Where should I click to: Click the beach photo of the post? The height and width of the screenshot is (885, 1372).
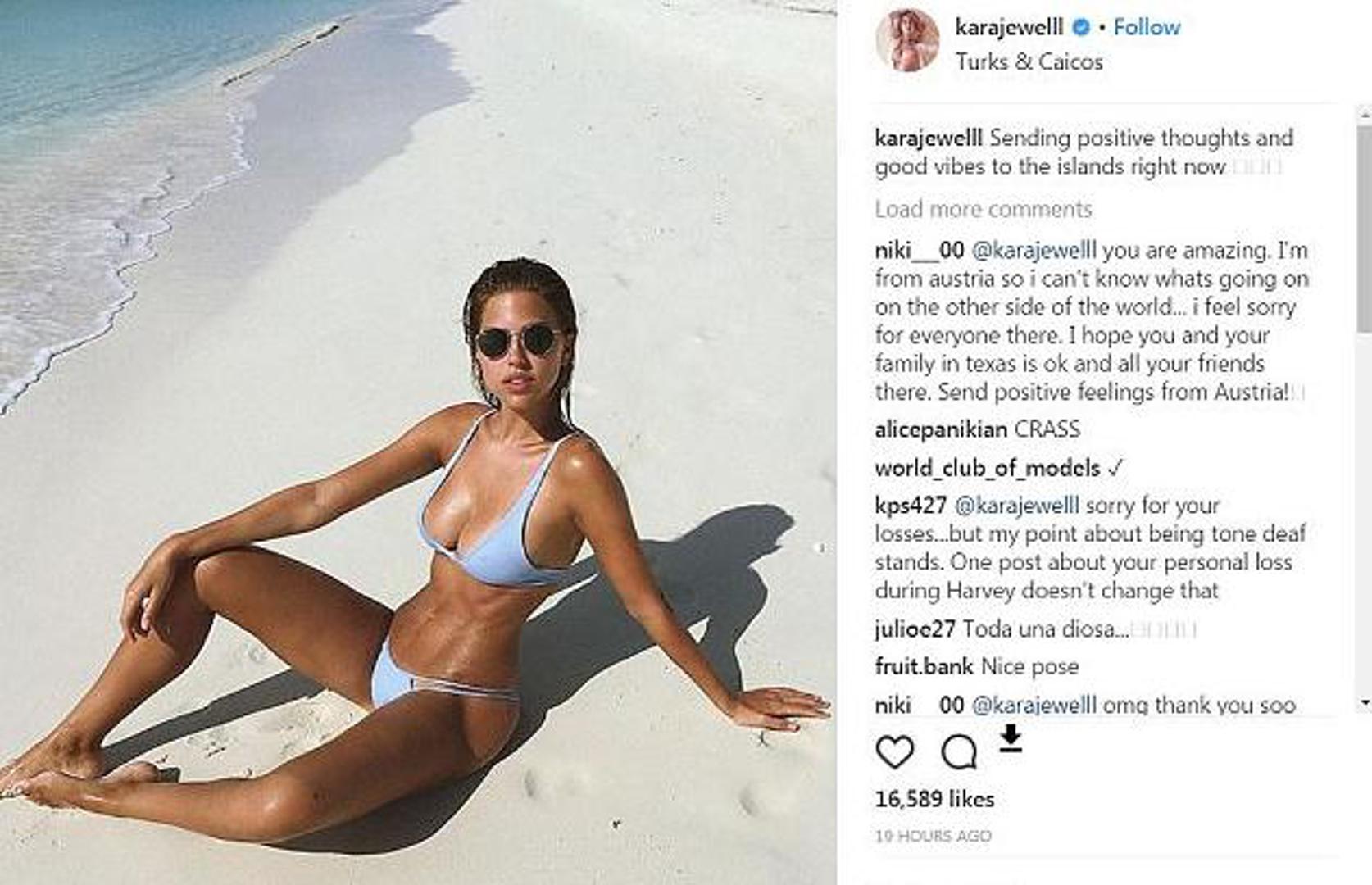pyautogui.click(x=418, y=442)
